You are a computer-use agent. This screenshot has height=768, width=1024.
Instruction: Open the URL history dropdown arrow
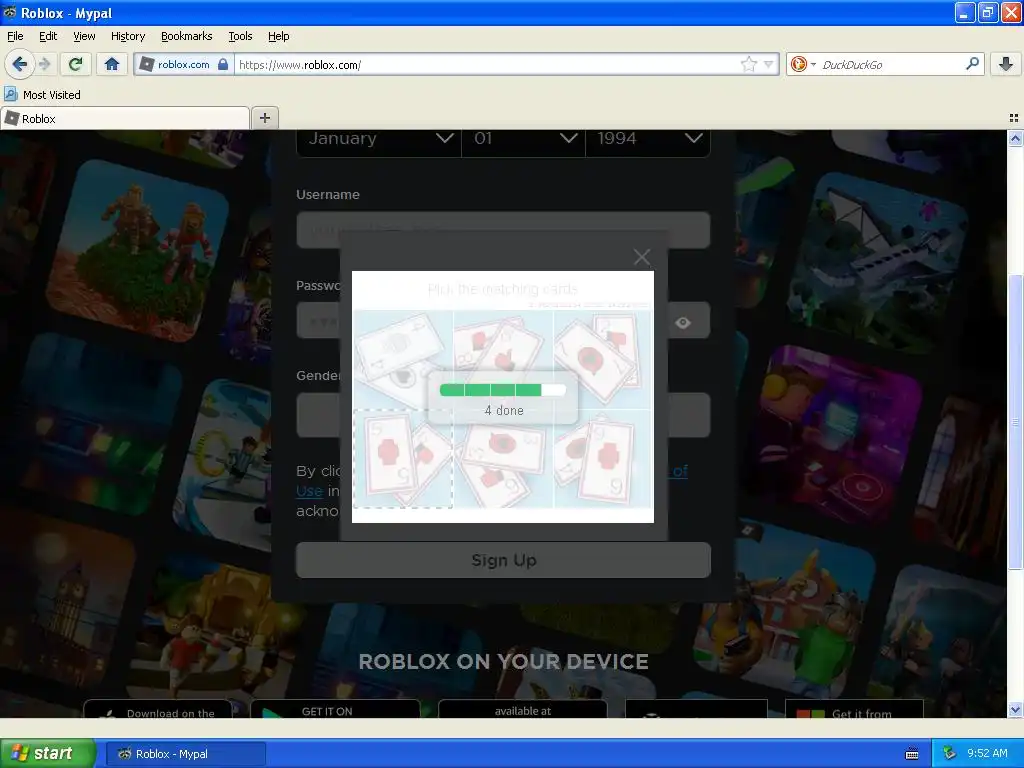(769, 64)
